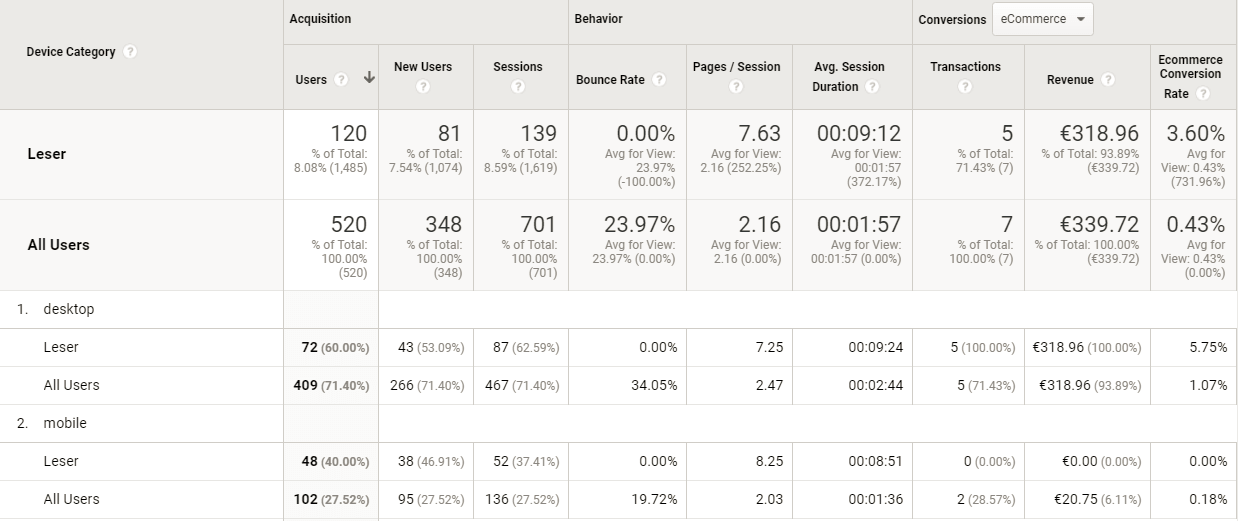Show help for Ecommerce Conversion Rate
Viewport: 1238px width, 521px height.
tap(1203, 94)
